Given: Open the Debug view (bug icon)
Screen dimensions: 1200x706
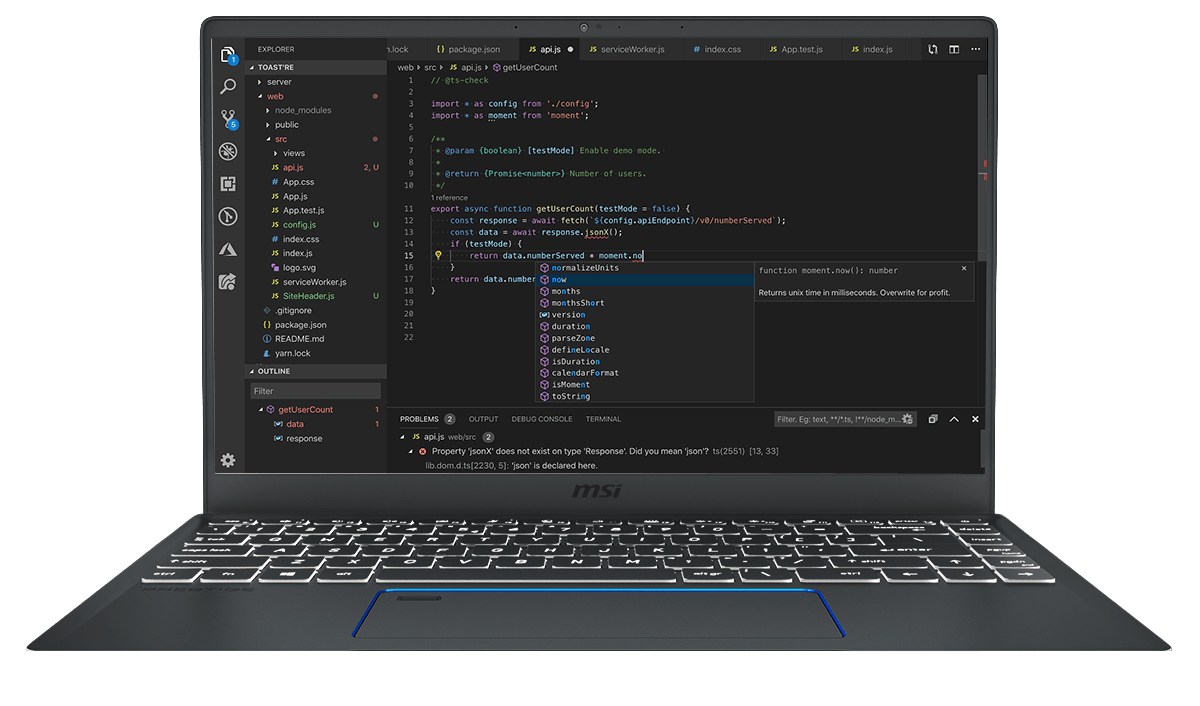Looking at the screenshot, I should pos(228,151).
